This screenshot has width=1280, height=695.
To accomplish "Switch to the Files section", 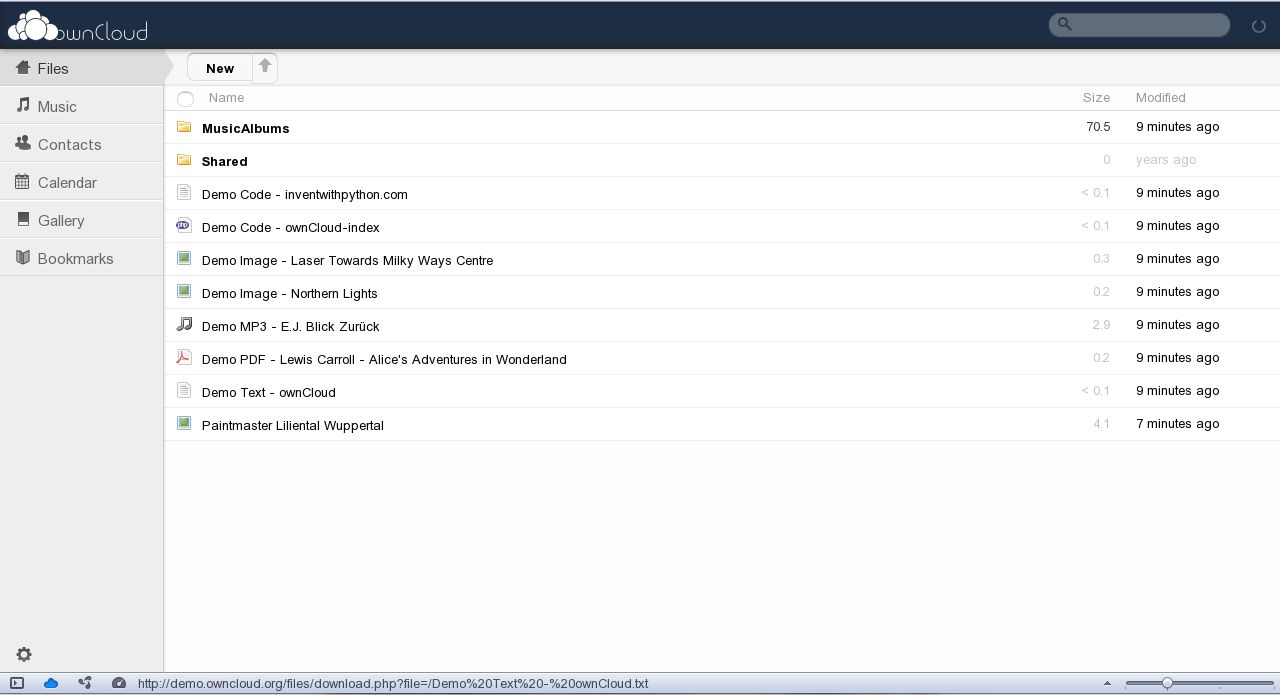I will (54, 68).
